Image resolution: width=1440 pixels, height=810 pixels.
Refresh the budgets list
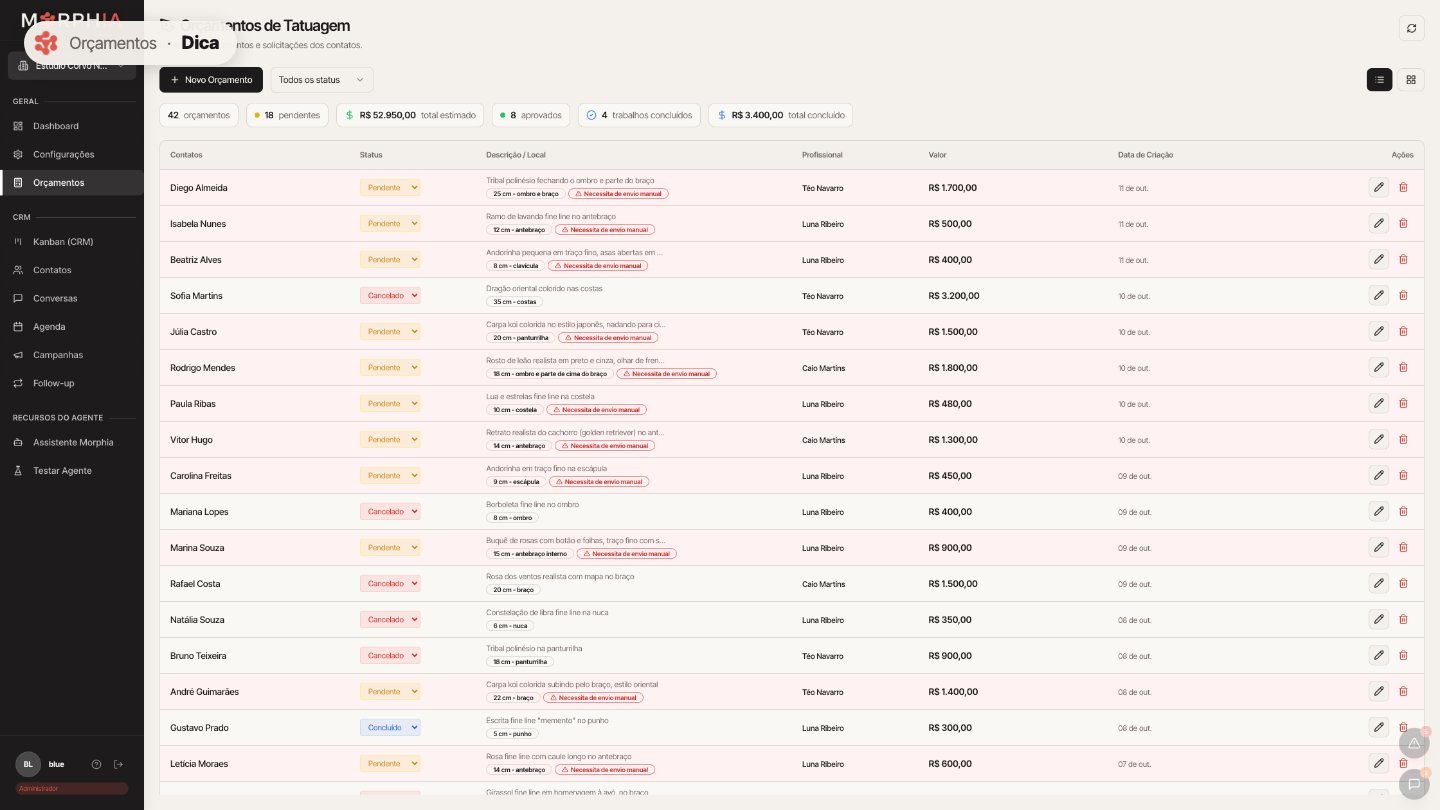1411,28
